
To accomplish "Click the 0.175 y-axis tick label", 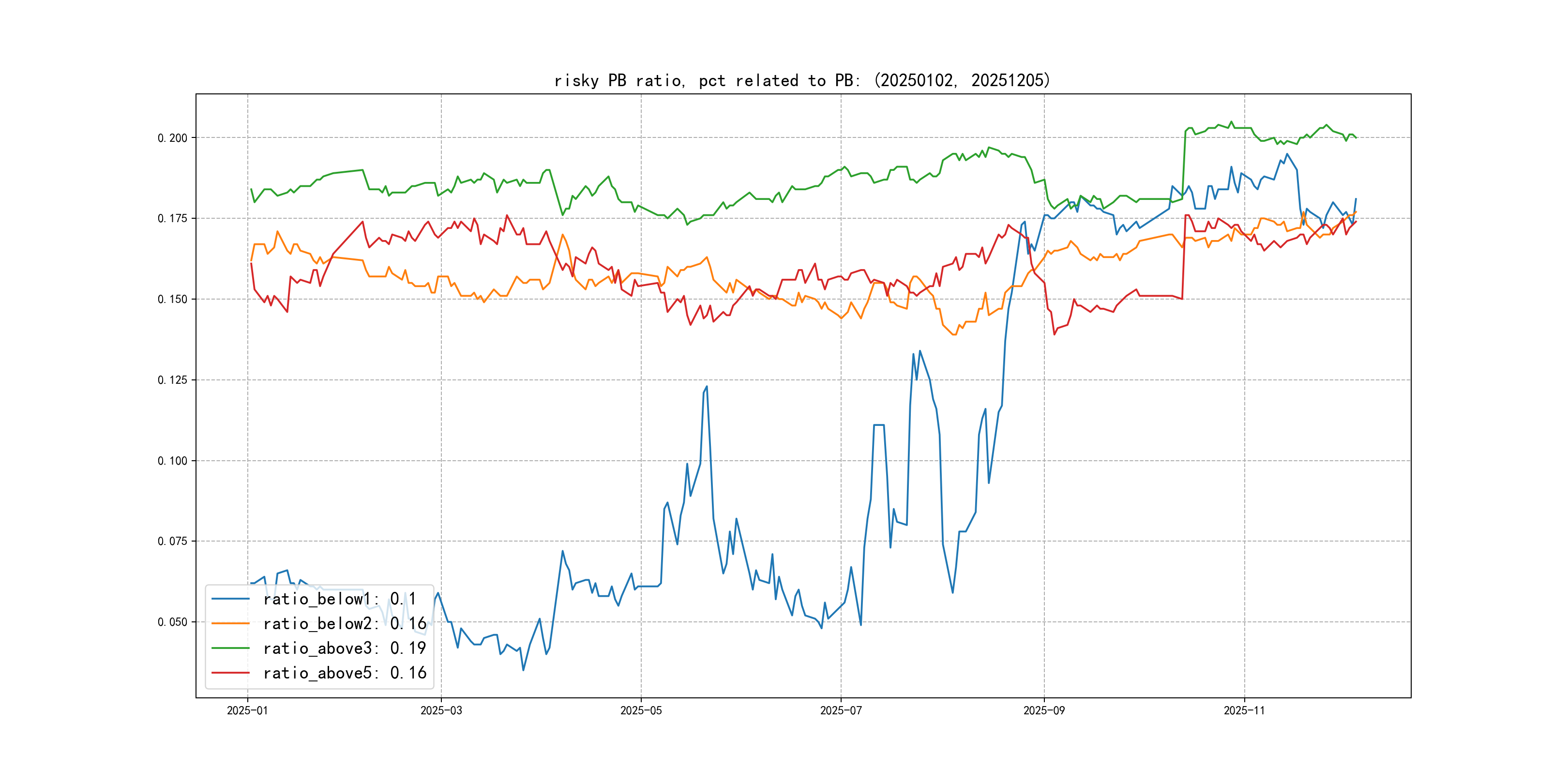I will click(172, 219).
